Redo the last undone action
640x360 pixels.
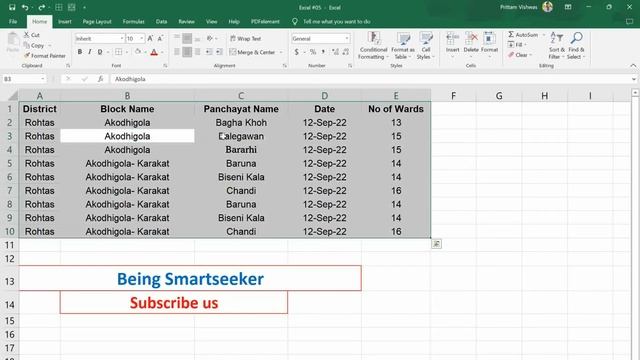[42, 7]
